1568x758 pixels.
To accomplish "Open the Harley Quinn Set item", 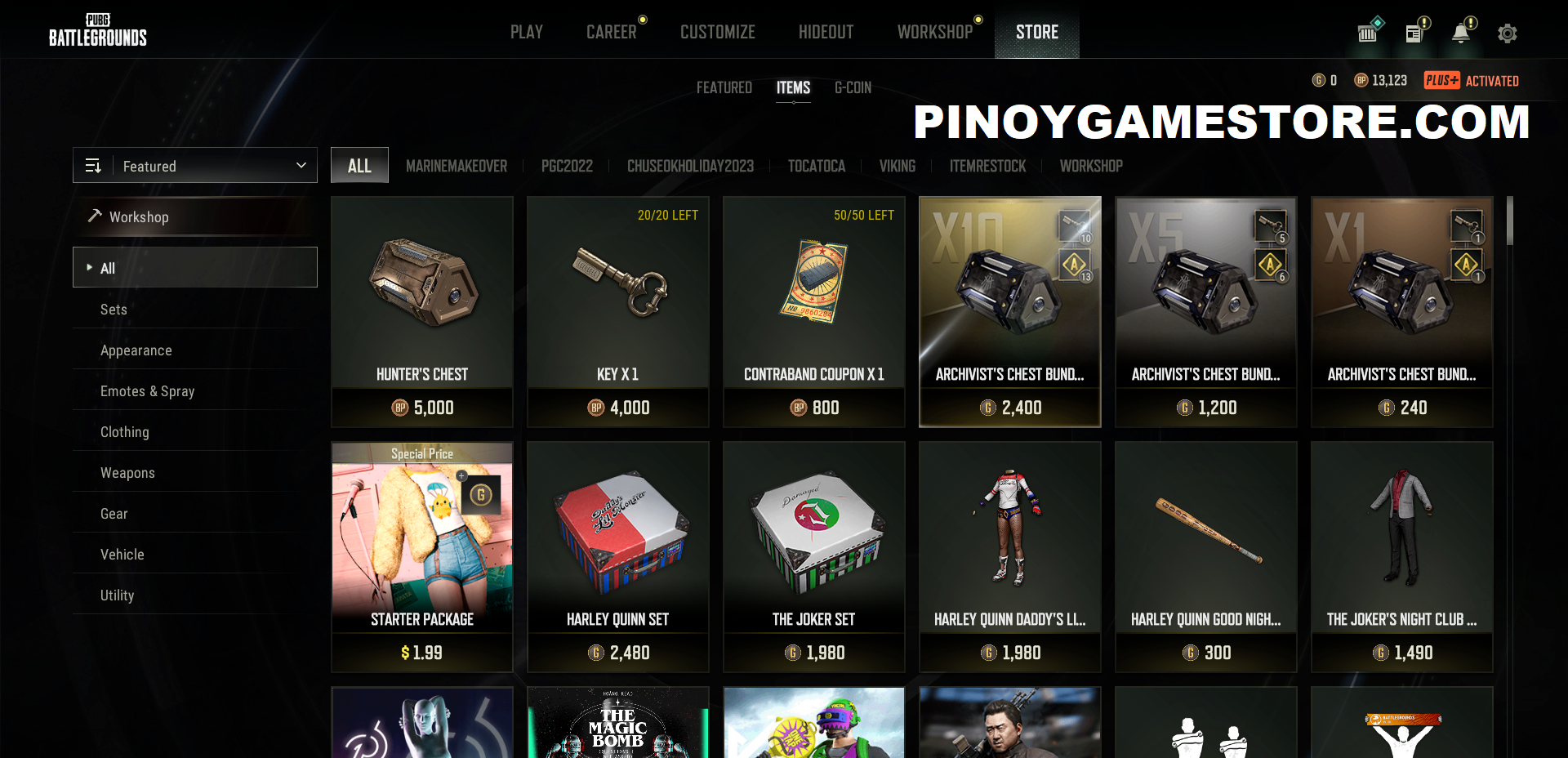I will tap(618, 556).
